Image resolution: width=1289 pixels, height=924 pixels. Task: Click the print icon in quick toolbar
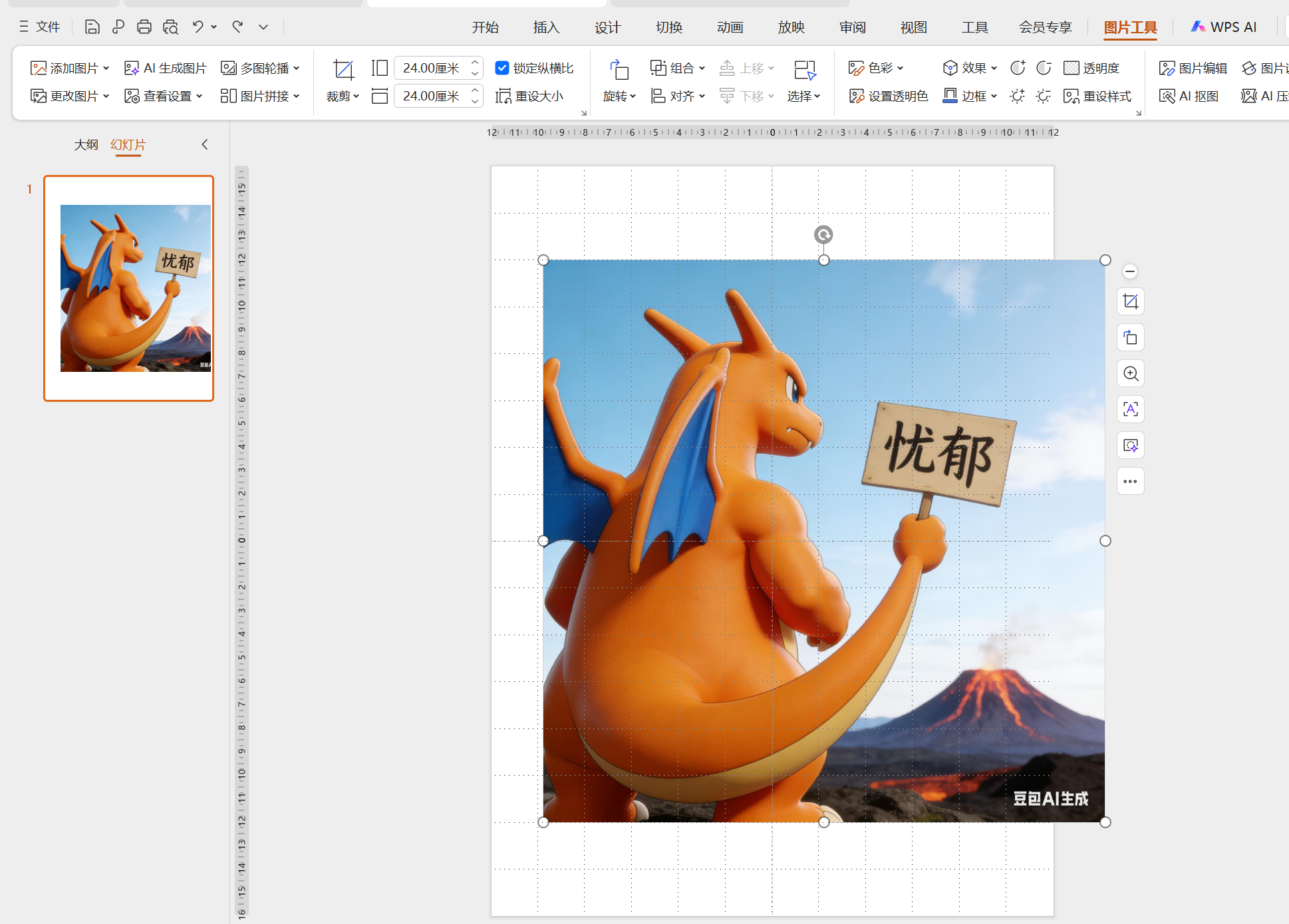pyautogui.click(x=144, y=27)
